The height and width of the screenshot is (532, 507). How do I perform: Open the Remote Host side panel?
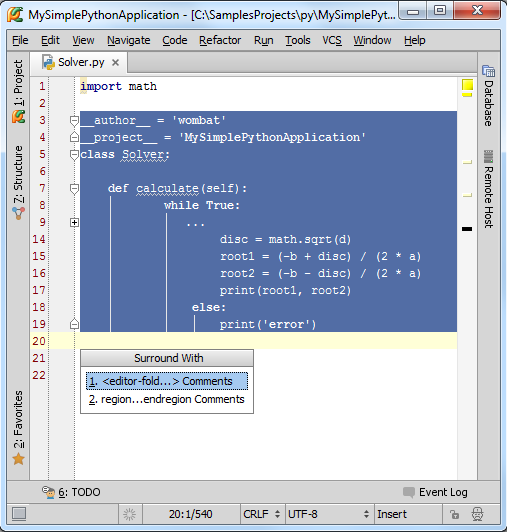point(489,189)
